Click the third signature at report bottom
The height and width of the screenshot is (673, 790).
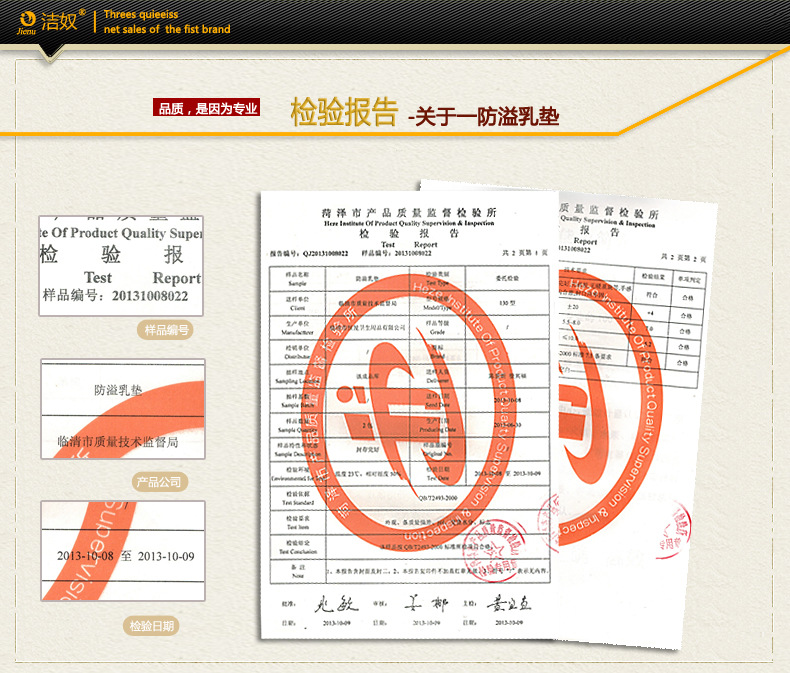[508, 603]
